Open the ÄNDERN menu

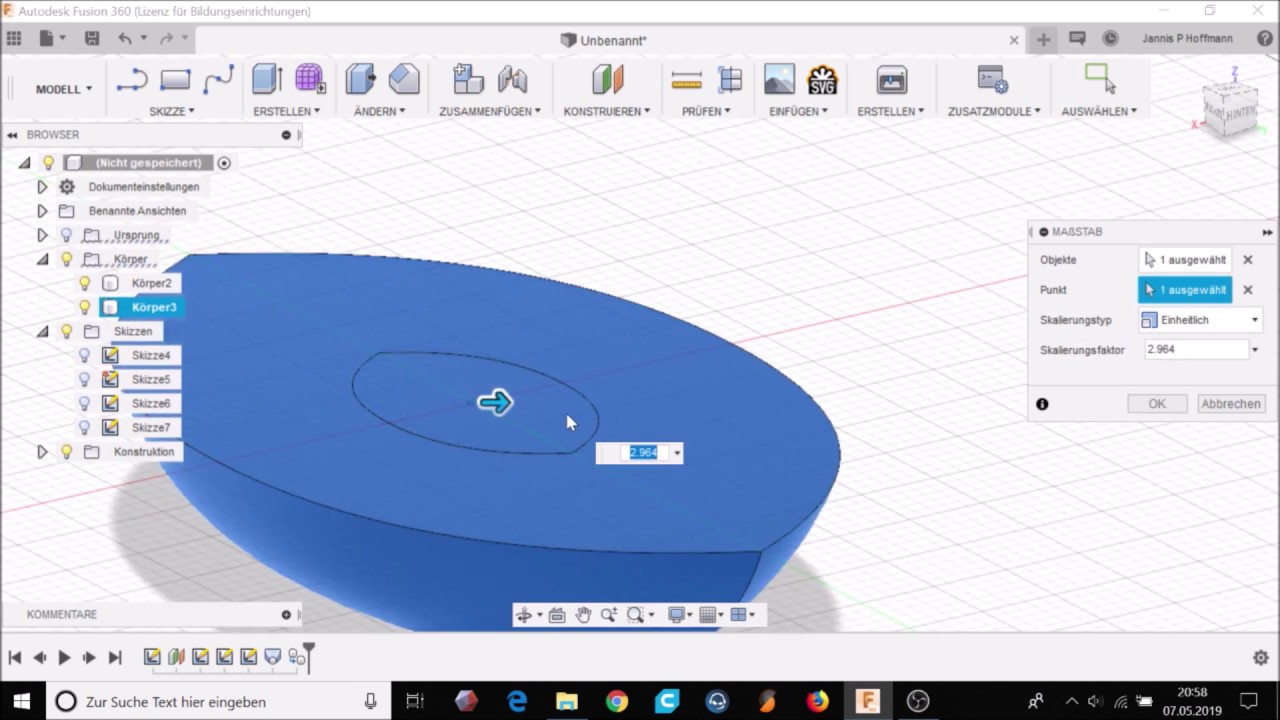point(380,111)
